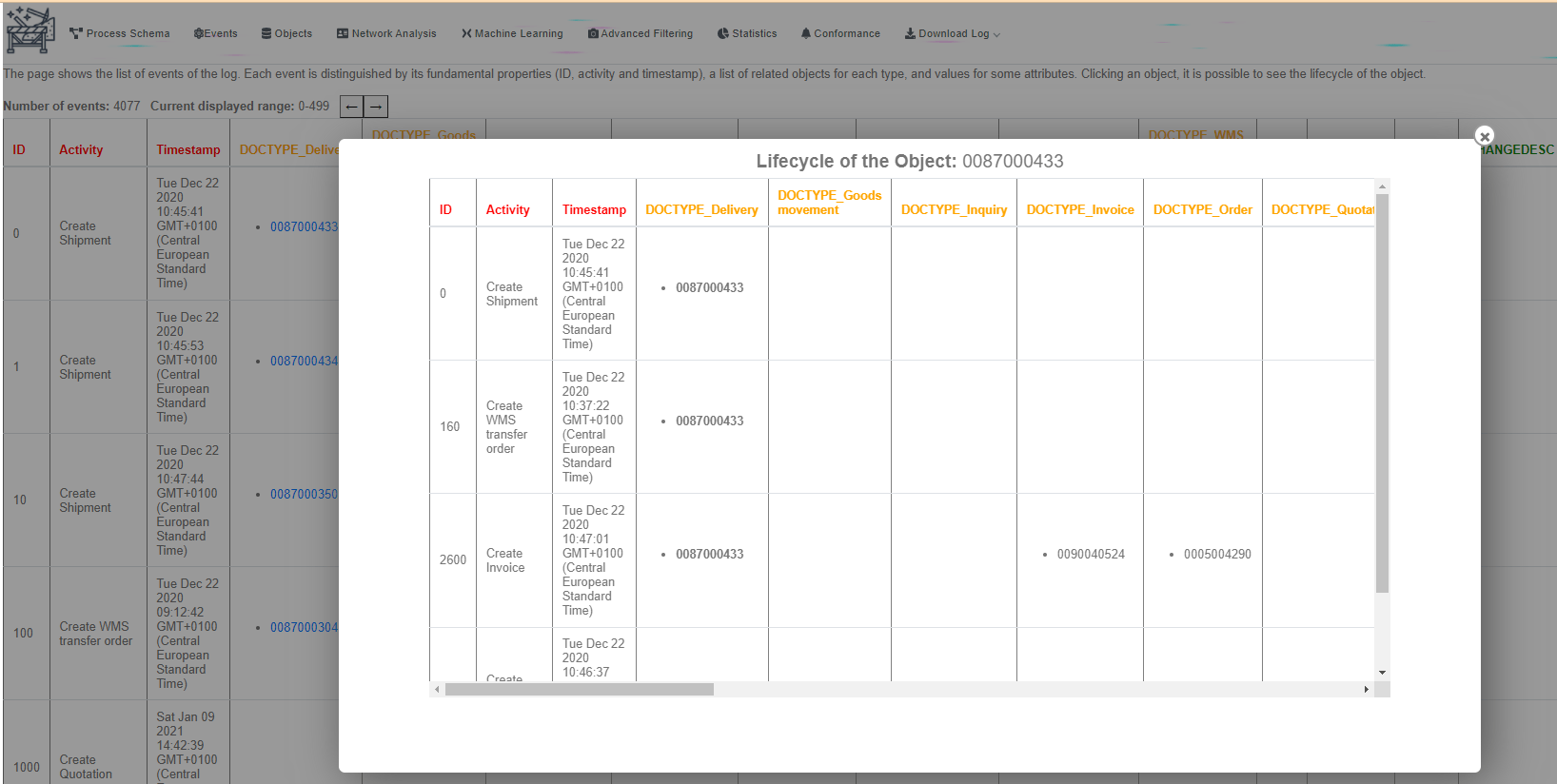The height and width of the screenshot is (784, 1557).
Task: Click event ID 100 in background table
Action: tap(23, 633)
